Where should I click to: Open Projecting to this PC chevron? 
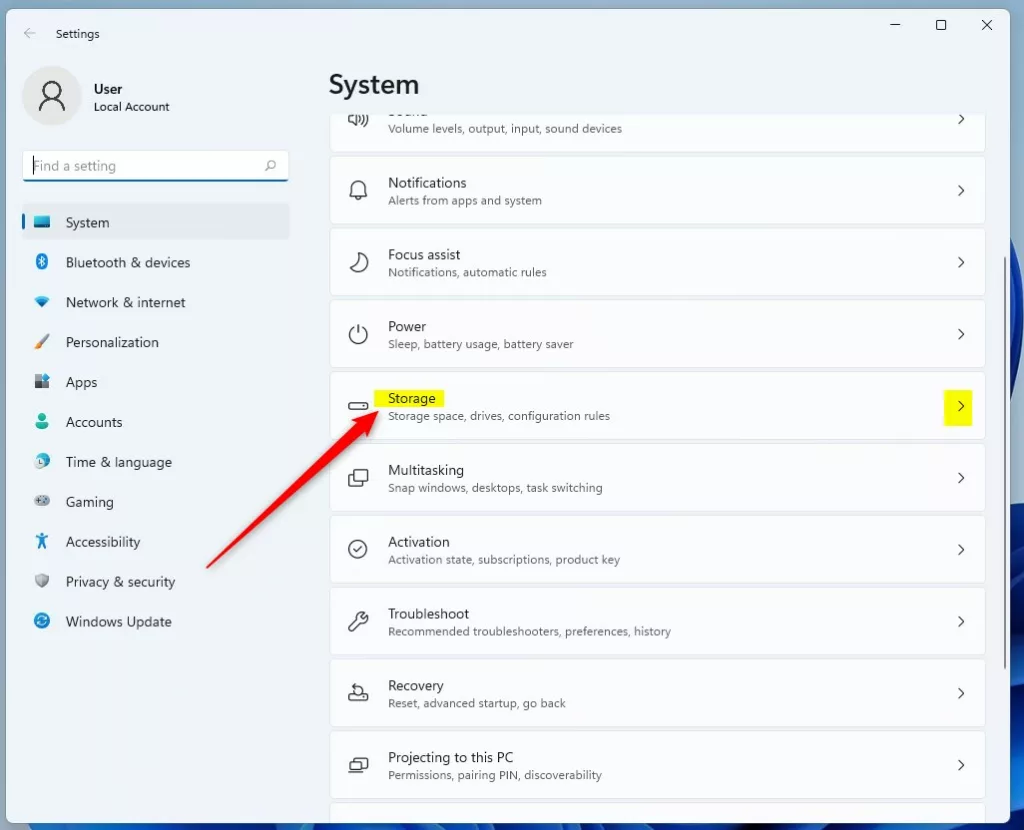point(961,765)
